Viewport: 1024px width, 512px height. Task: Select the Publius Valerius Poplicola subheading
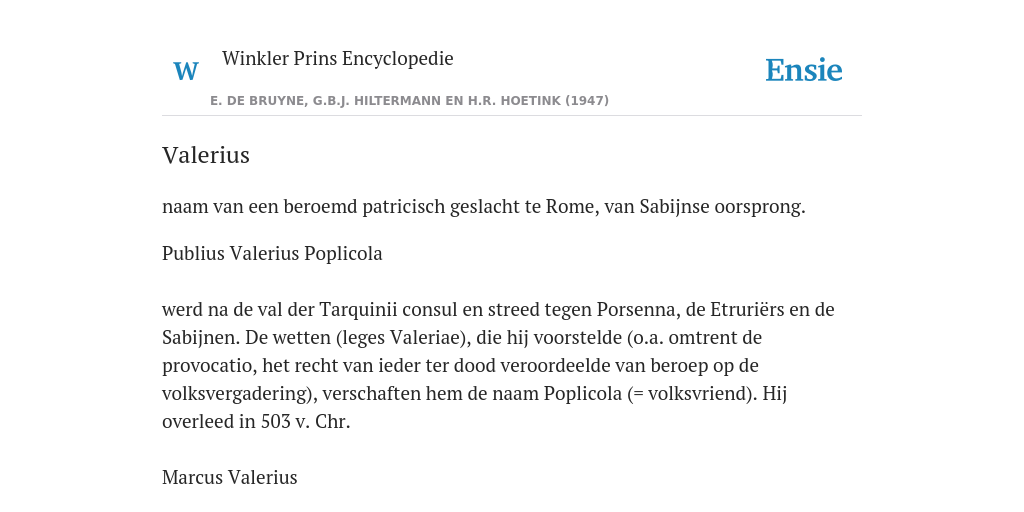point(272,253)
